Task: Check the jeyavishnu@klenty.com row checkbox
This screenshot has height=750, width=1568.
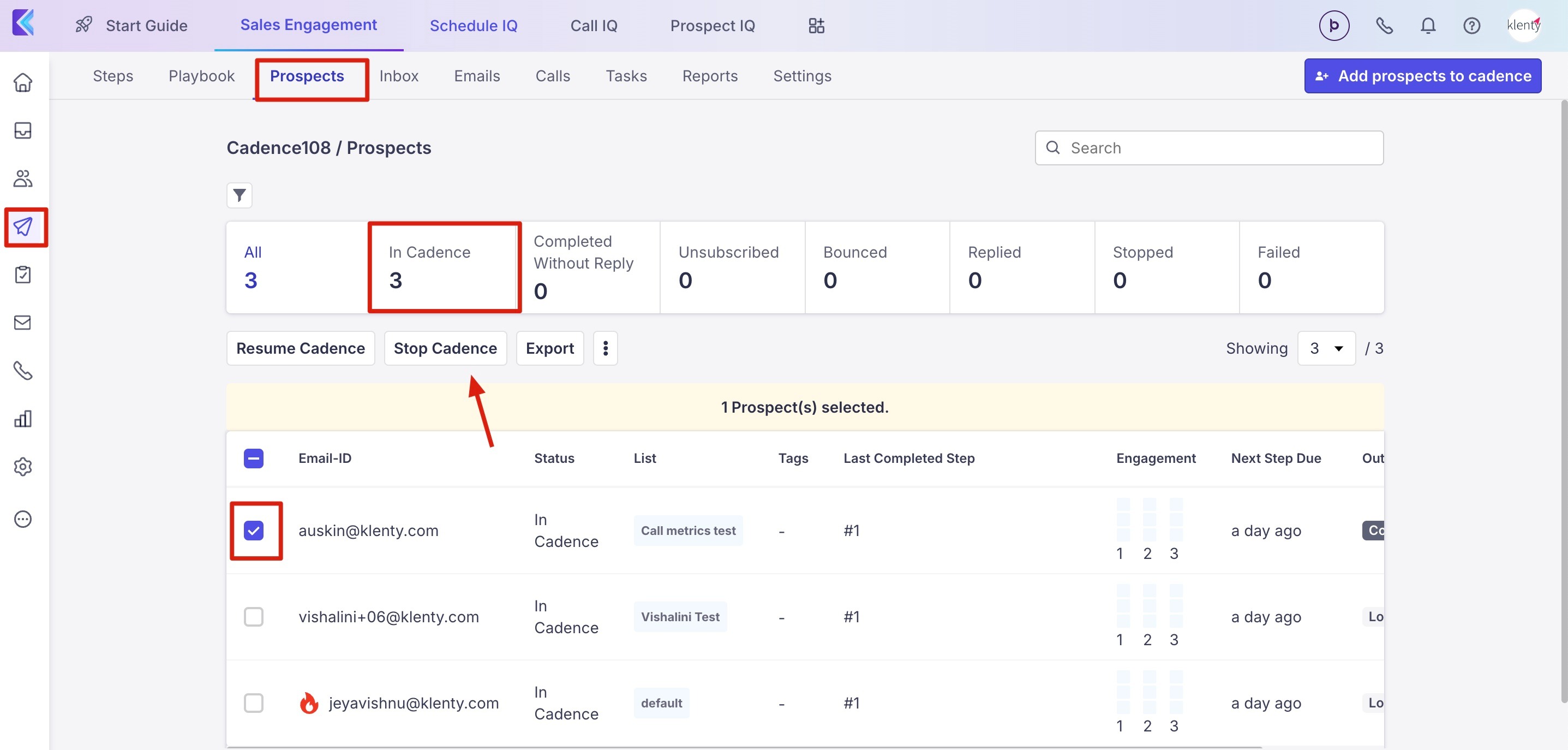Action: point(253,703)
